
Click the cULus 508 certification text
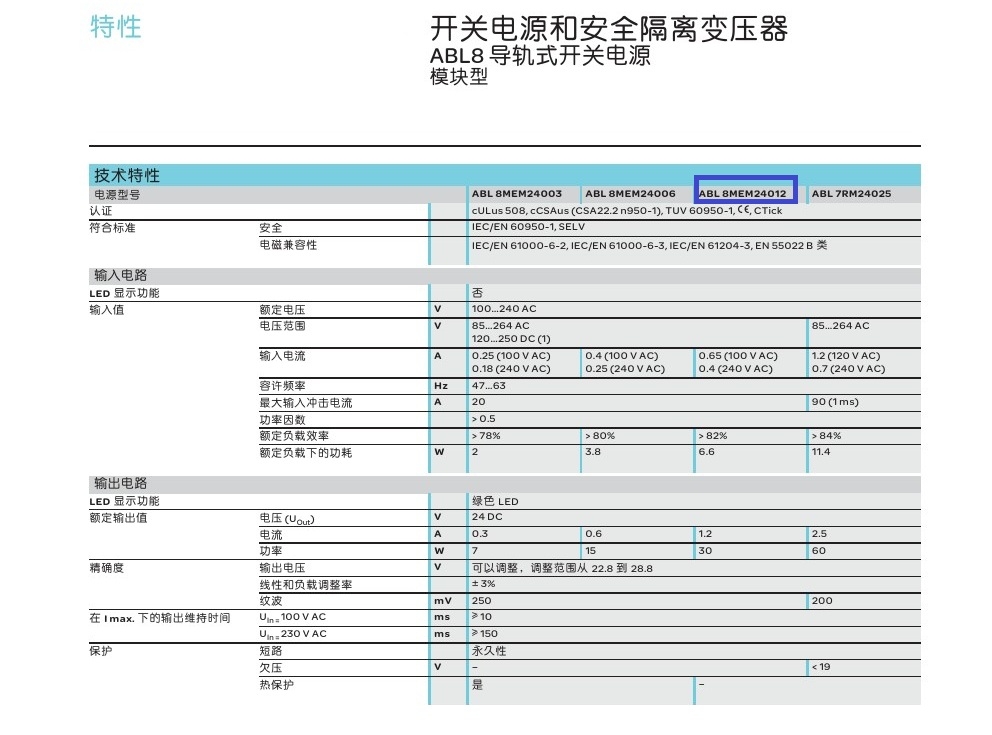[x=626, y=211]
